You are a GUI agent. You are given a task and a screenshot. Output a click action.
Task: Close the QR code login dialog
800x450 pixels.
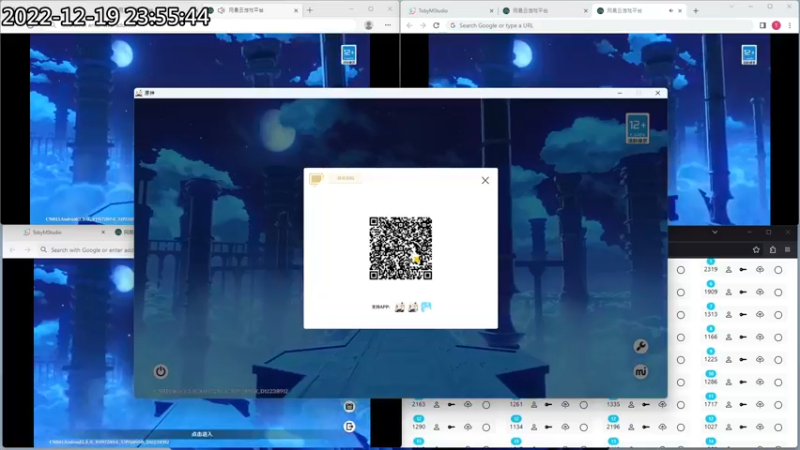[x=485, y=181]
